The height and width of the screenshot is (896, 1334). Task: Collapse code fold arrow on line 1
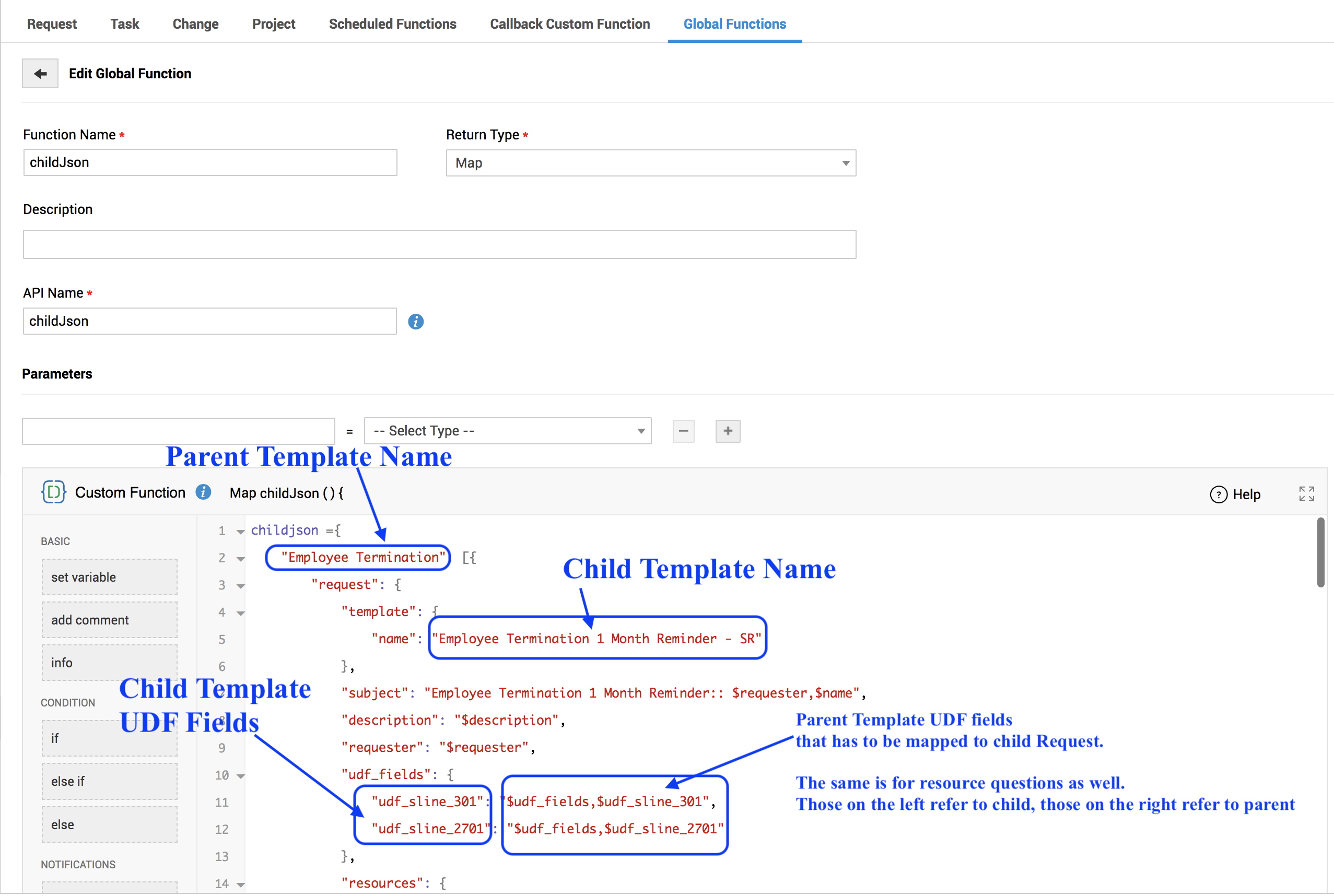pyautogui.click(x=241, y=532)
